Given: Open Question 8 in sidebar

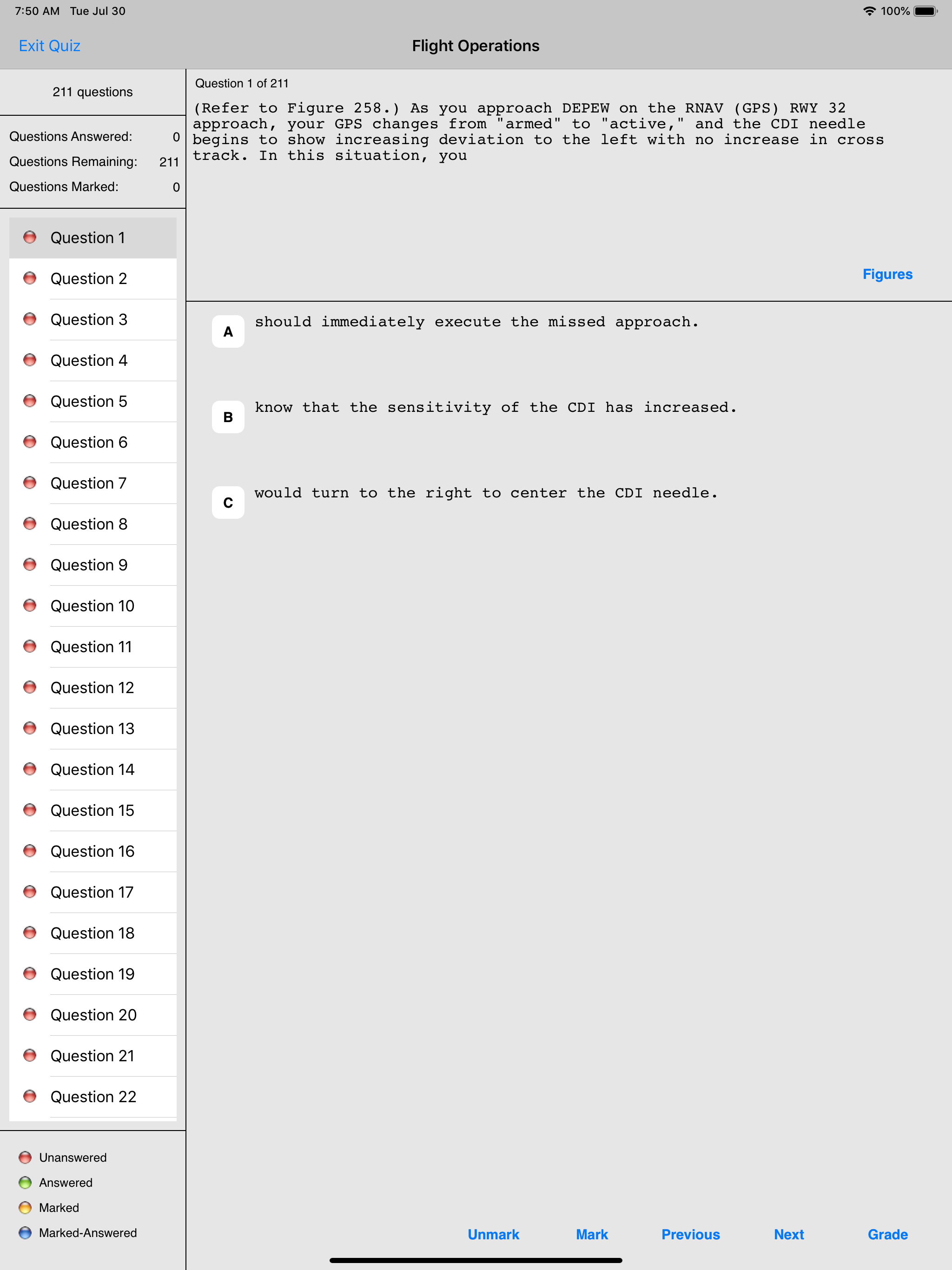Looking at the screenshot, I should [x=93, y=524].
